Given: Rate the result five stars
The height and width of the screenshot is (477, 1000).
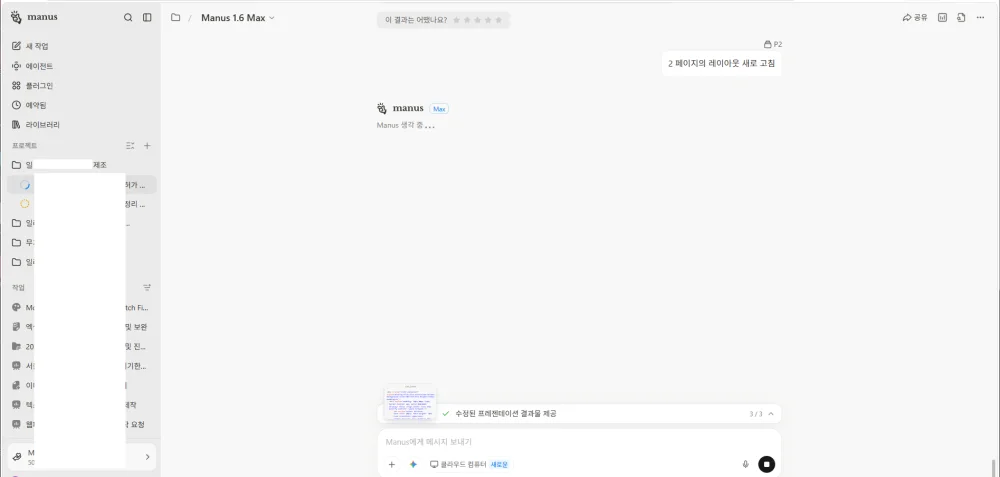Looking at the screenshot, I should (499, 20).
